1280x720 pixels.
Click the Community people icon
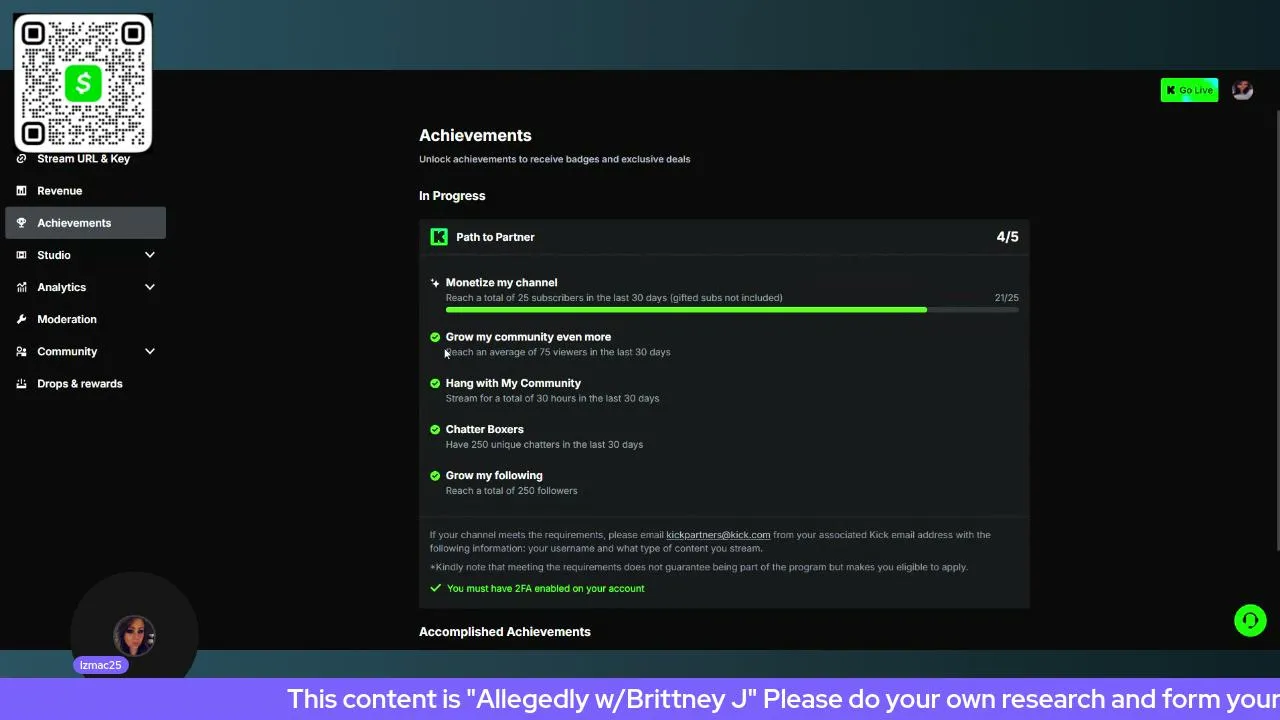click(21, 351)
